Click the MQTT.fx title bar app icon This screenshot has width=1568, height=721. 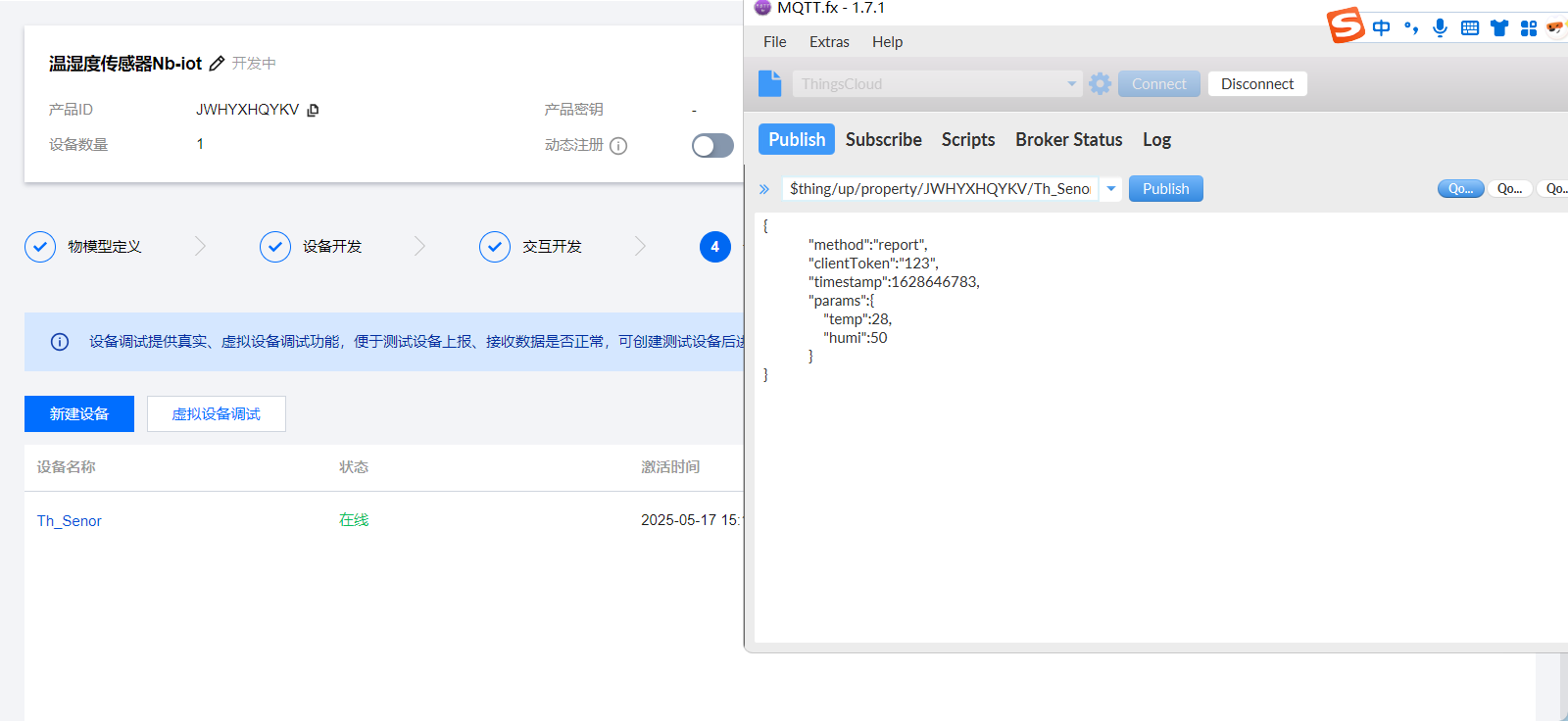pos(762,8)
